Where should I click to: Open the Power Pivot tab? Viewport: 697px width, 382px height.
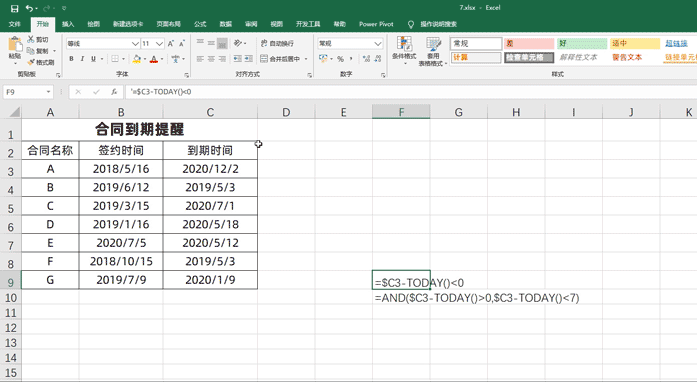376,24
